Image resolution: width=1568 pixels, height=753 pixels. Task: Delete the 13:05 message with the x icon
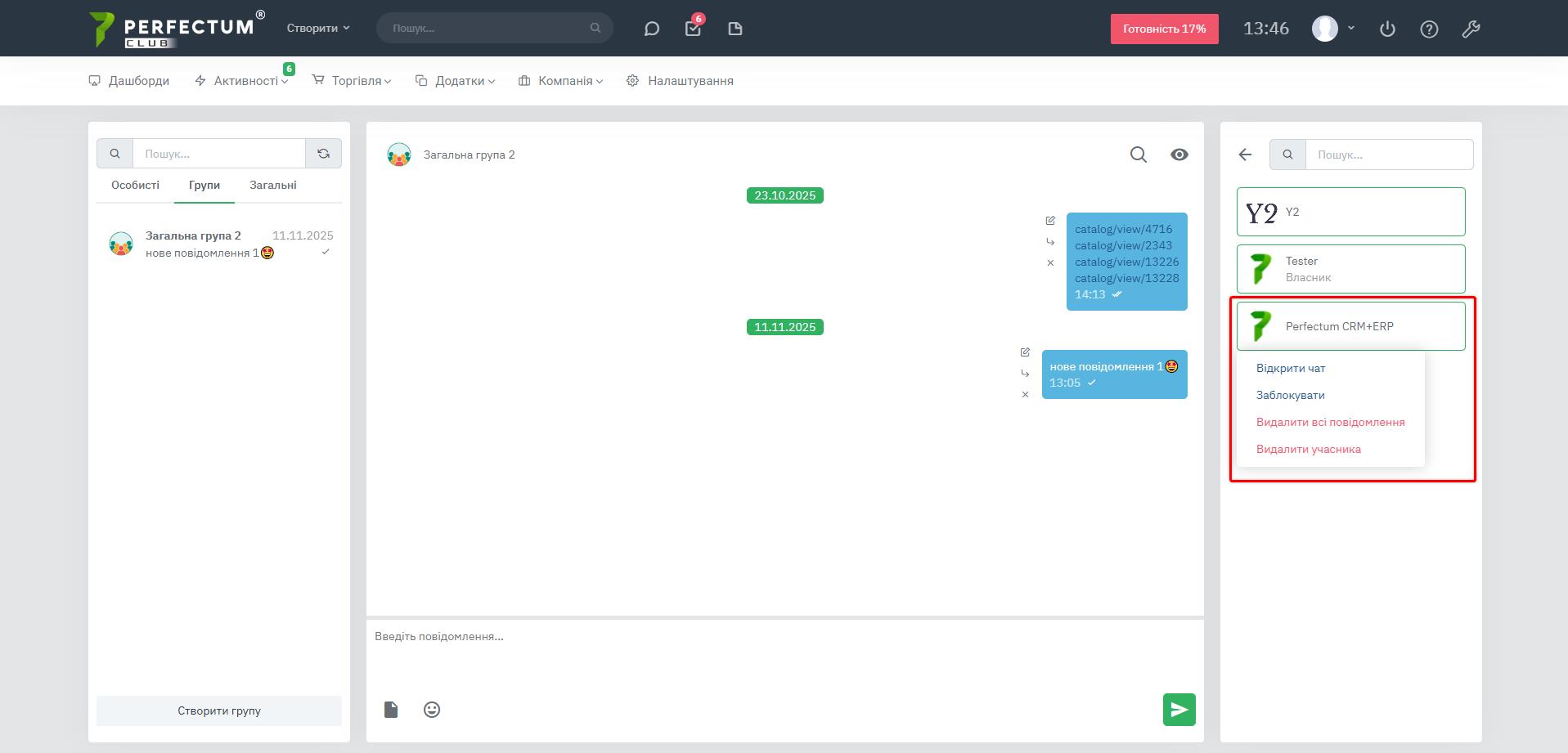coord(1025,395)
